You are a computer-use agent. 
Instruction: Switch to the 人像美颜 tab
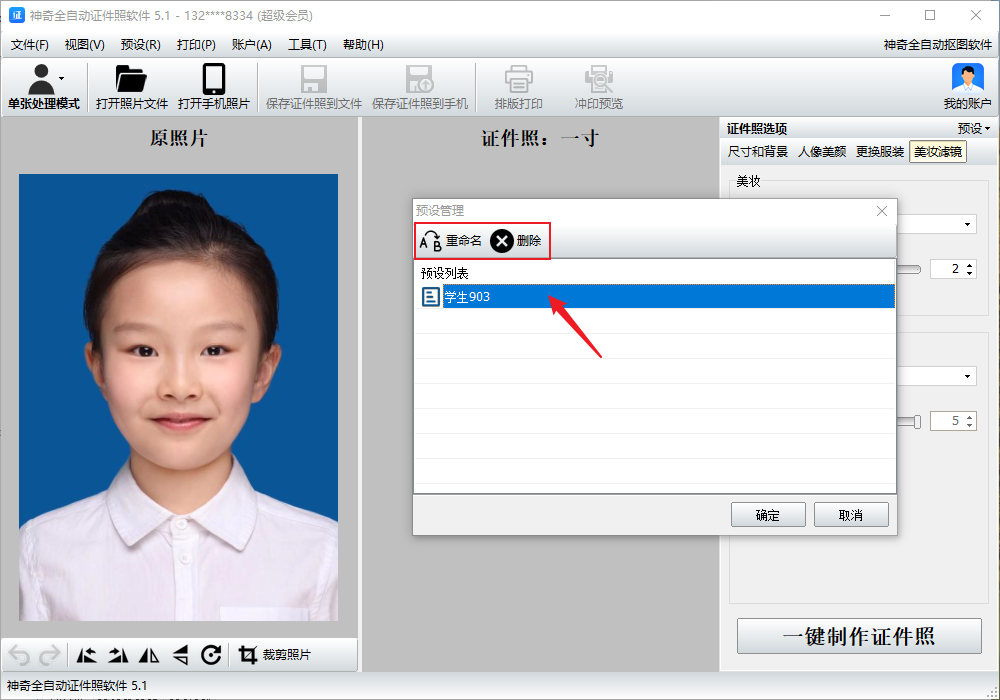coord(822,152)
